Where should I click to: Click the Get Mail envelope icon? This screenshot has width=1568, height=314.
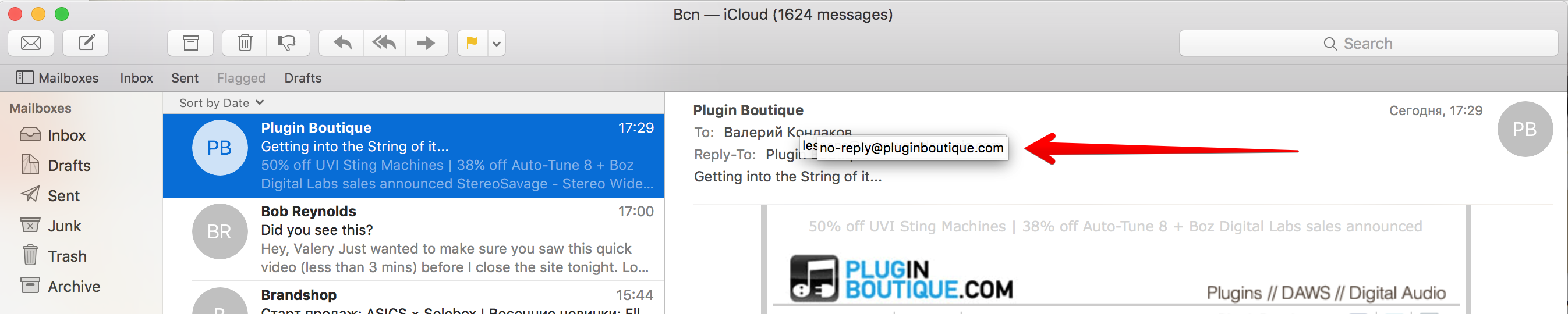point(31,43)
